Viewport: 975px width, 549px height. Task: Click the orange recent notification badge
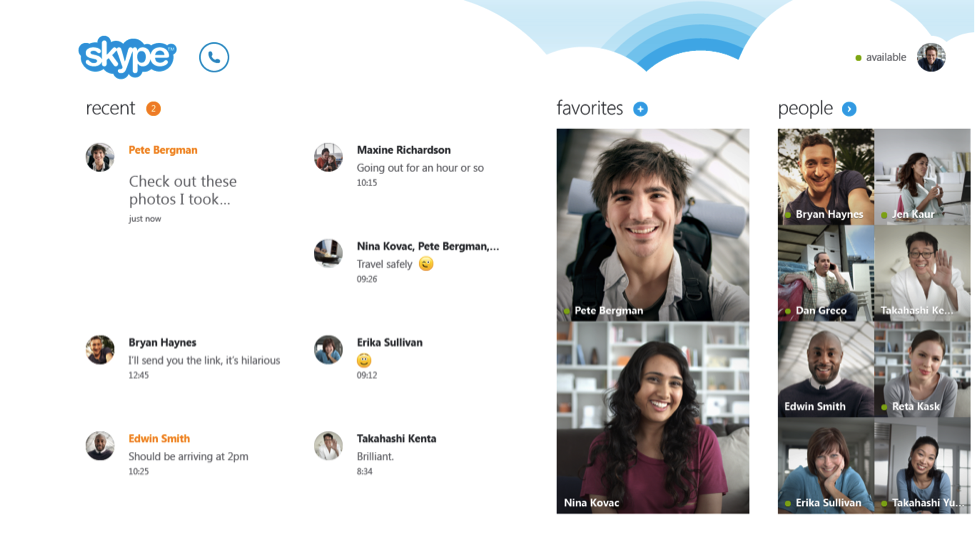coord(154,109)
